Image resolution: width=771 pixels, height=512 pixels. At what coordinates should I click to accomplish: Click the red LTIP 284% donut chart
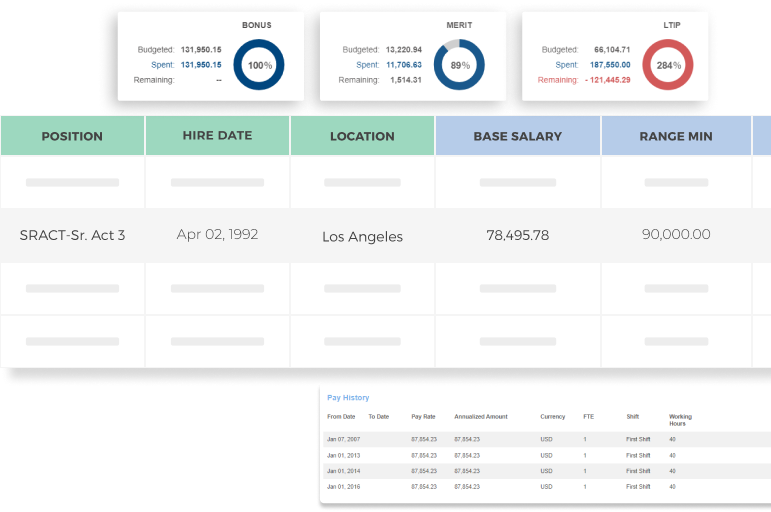(667, 65)
